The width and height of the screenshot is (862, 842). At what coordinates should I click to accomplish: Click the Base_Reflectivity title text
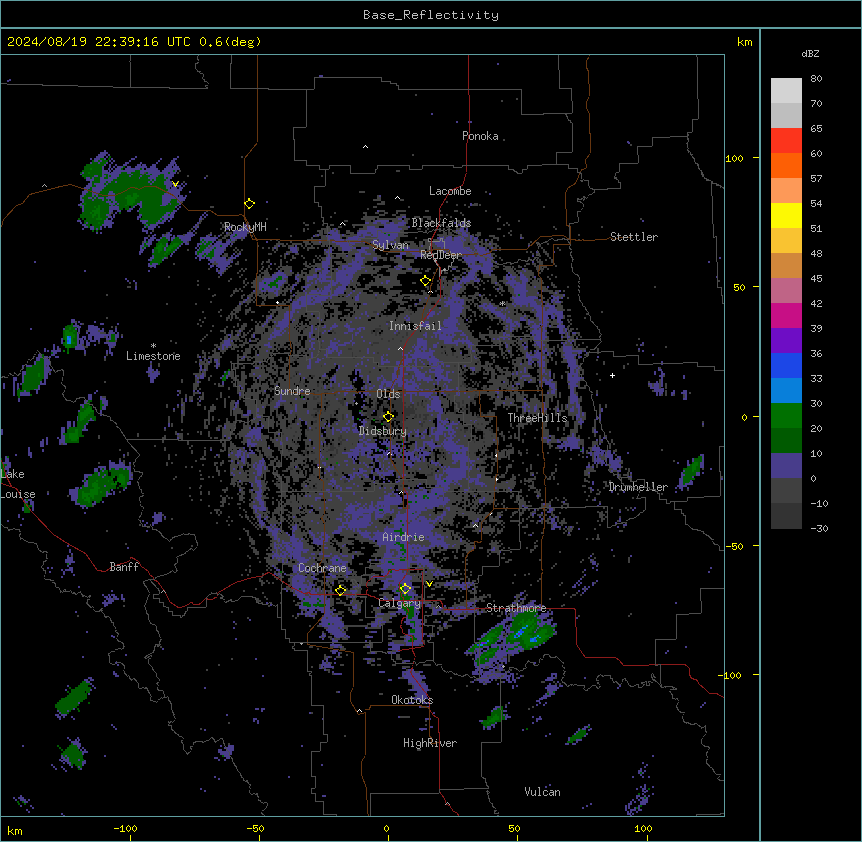coord(431,15)
